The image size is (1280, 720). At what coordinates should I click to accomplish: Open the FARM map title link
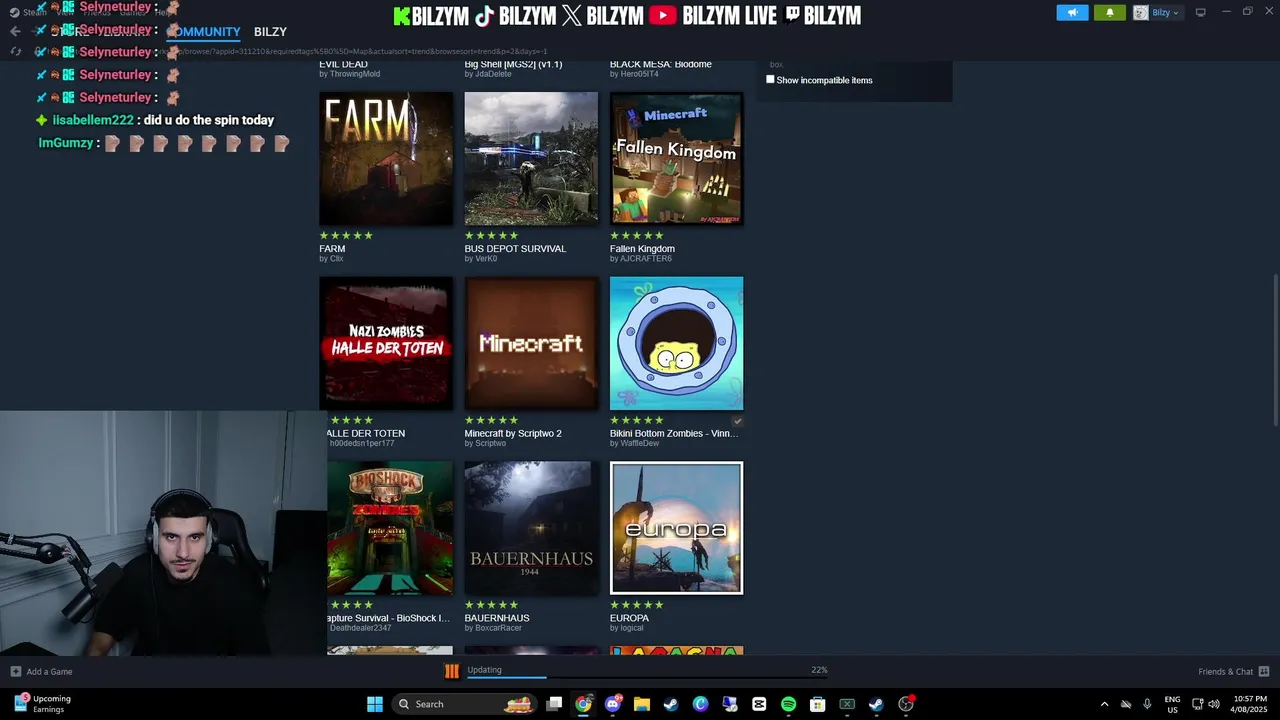click(332, 249)
